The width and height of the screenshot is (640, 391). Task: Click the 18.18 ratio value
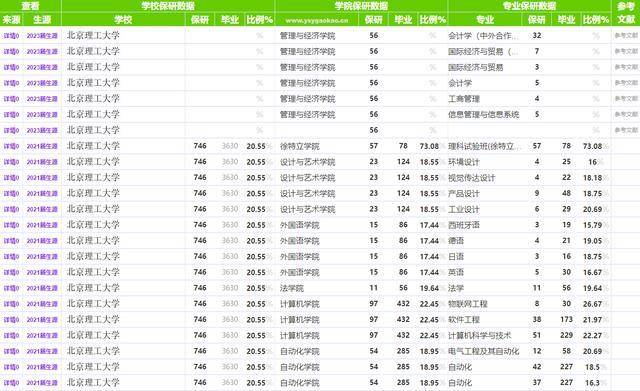point(592,178)
